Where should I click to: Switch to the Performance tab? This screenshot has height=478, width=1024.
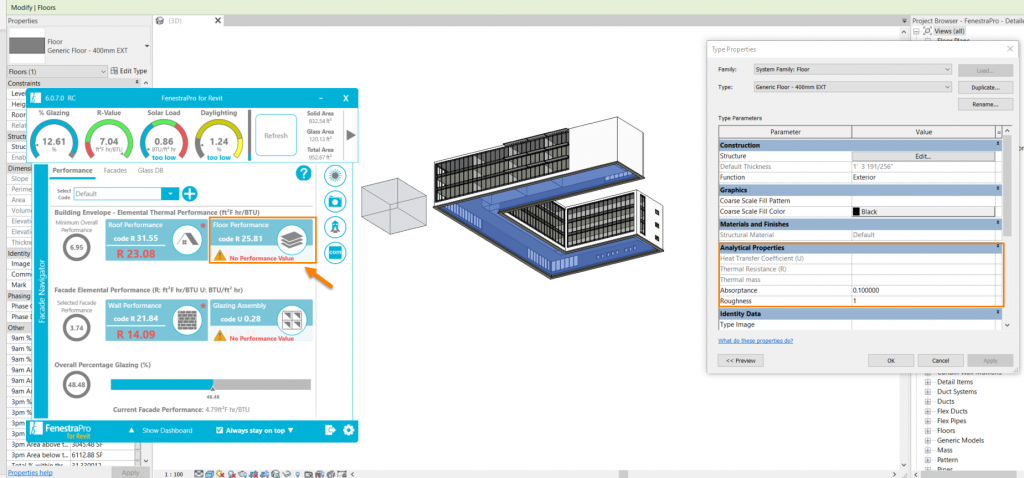[72, 170]
